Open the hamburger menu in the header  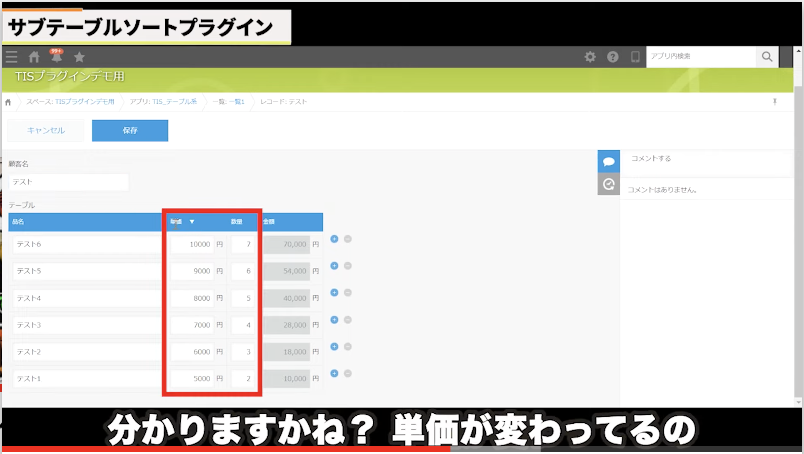coord(12,57)
